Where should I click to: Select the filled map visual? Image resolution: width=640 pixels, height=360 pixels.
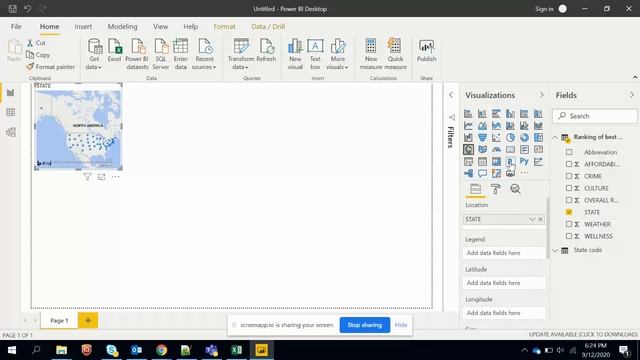pyautogui.click(x=482, y=149)
